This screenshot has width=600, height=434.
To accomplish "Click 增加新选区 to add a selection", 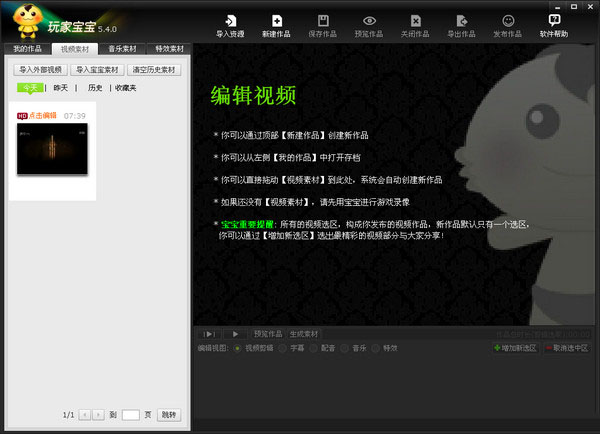I will coord(516,348).
